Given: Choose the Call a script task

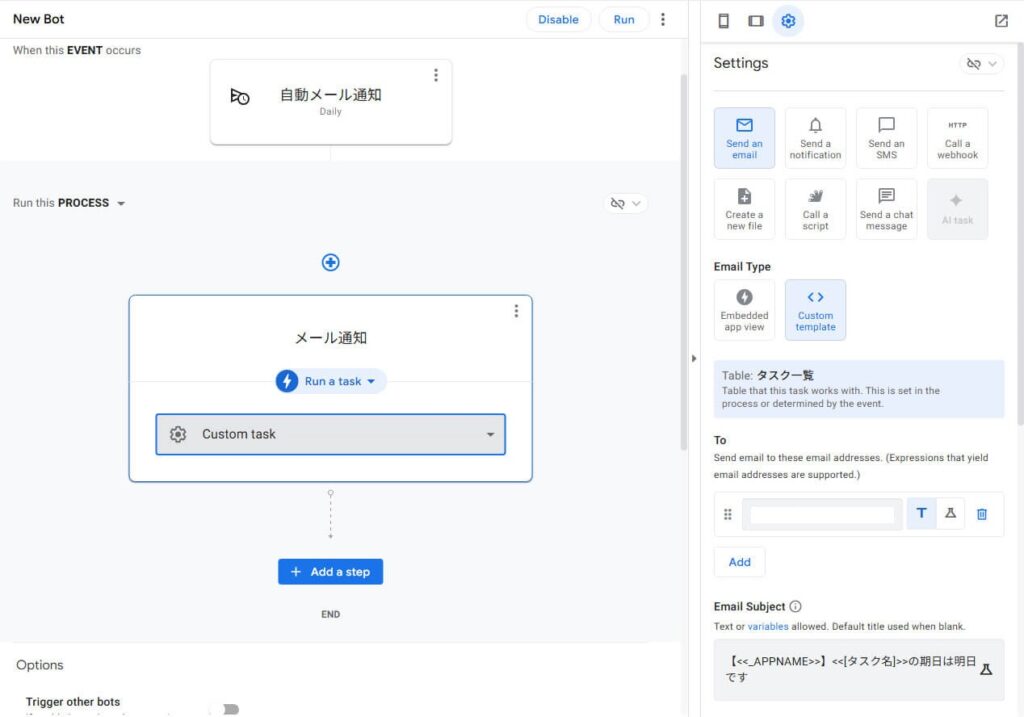Looking at the screenshot, I should pyautogui.click(x=815, y=209).
